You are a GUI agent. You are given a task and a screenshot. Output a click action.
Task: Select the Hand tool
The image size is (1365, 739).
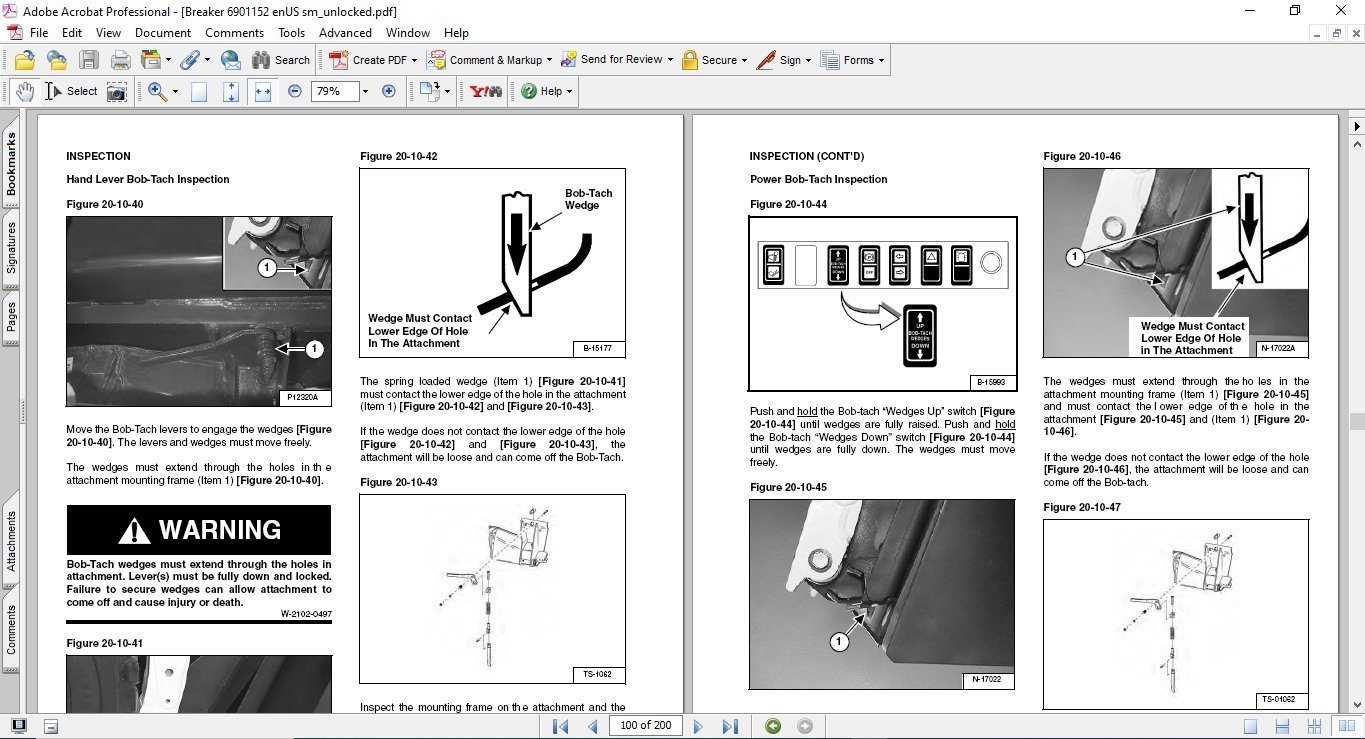24,91
